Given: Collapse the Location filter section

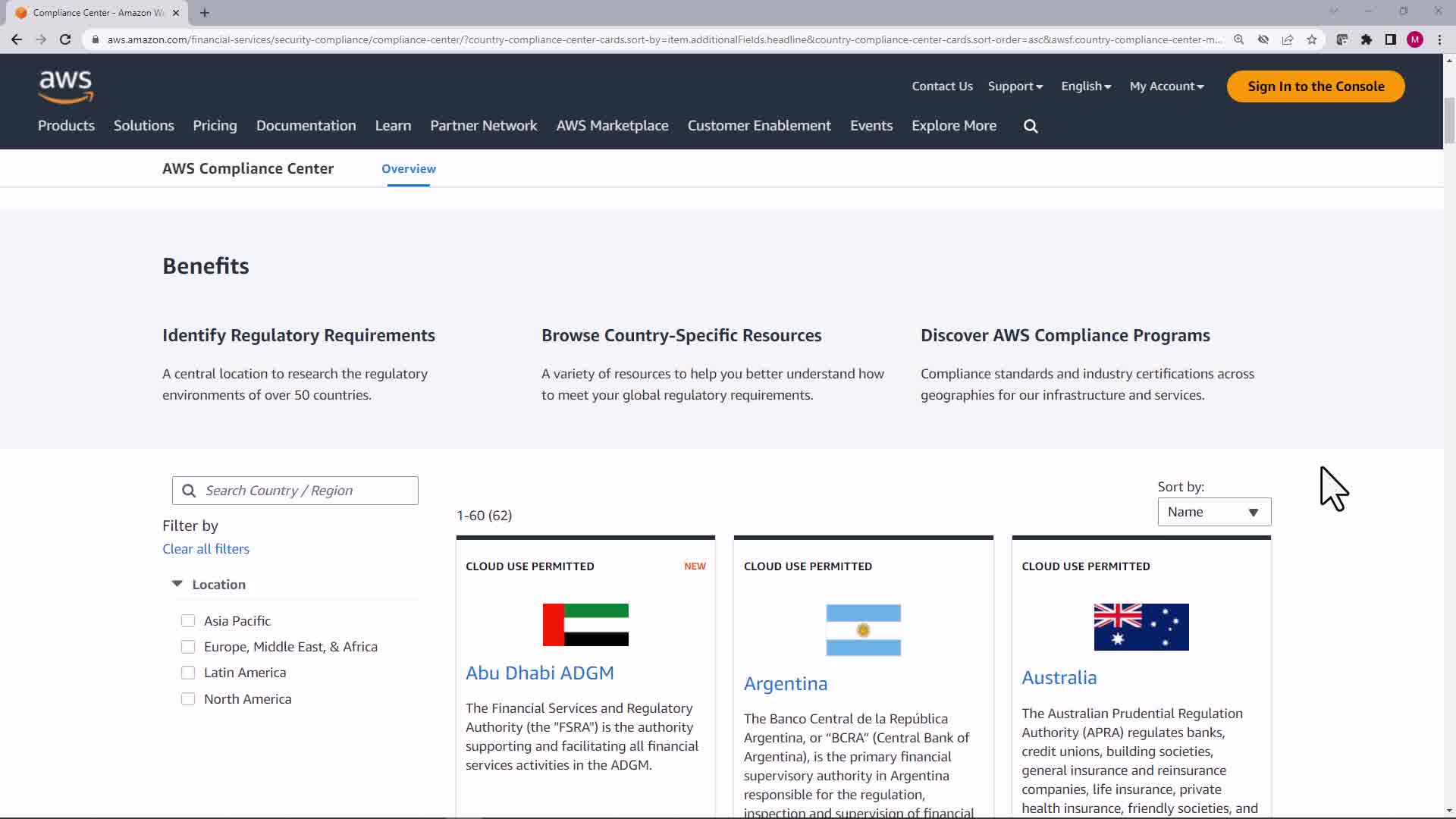Looking at the screenshot, I should pyautogui.click(x=177, y=584).
